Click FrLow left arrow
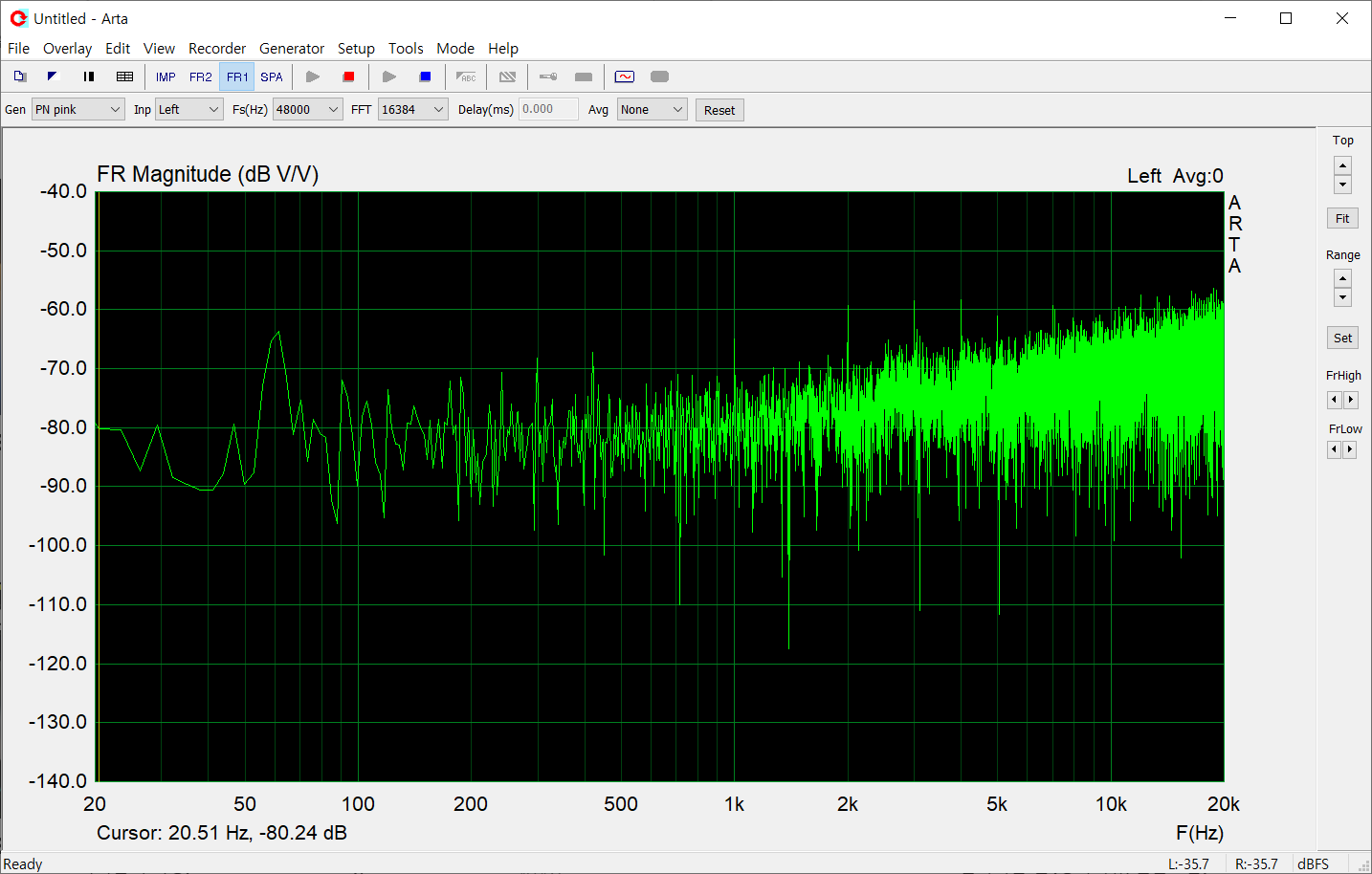This screenshot has height=874, width=1372. [x=1334, y=449]
